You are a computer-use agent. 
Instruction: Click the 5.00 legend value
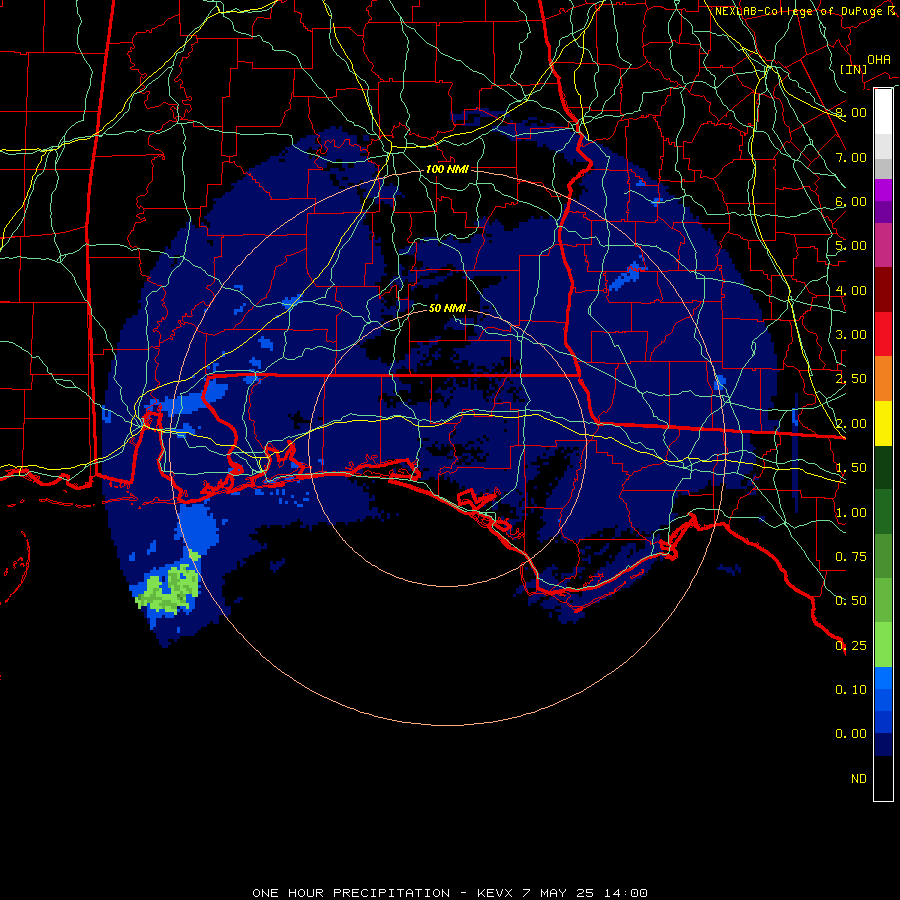point(851,246)
